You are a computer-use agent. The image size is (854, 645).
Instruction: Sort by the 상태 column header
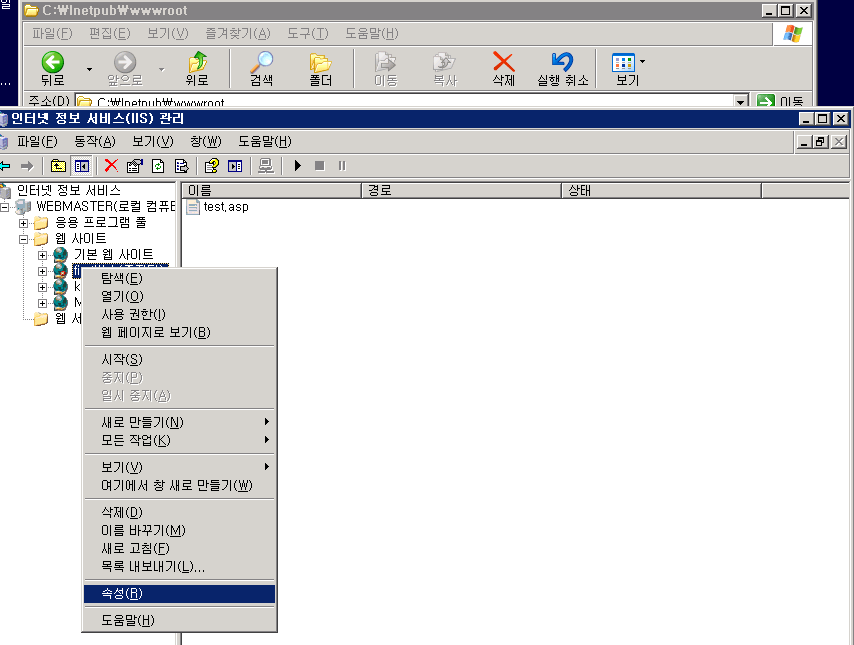coord(661,191)
